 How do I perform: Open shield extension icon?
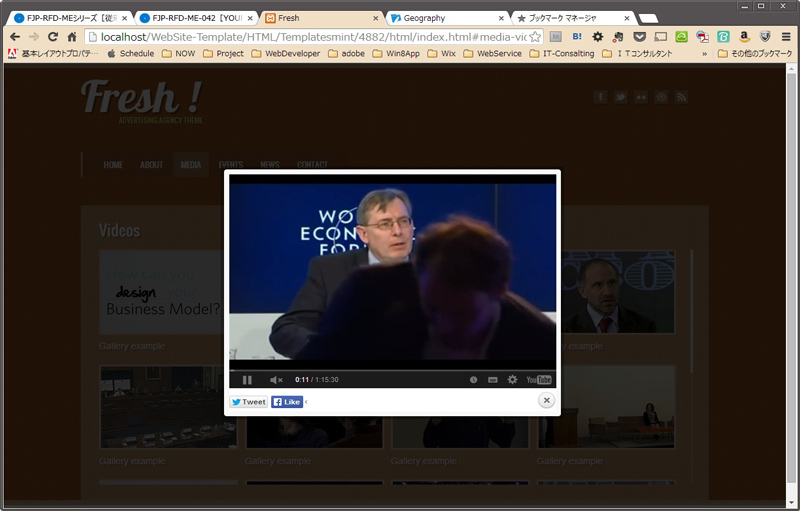(x=765, y=37)
